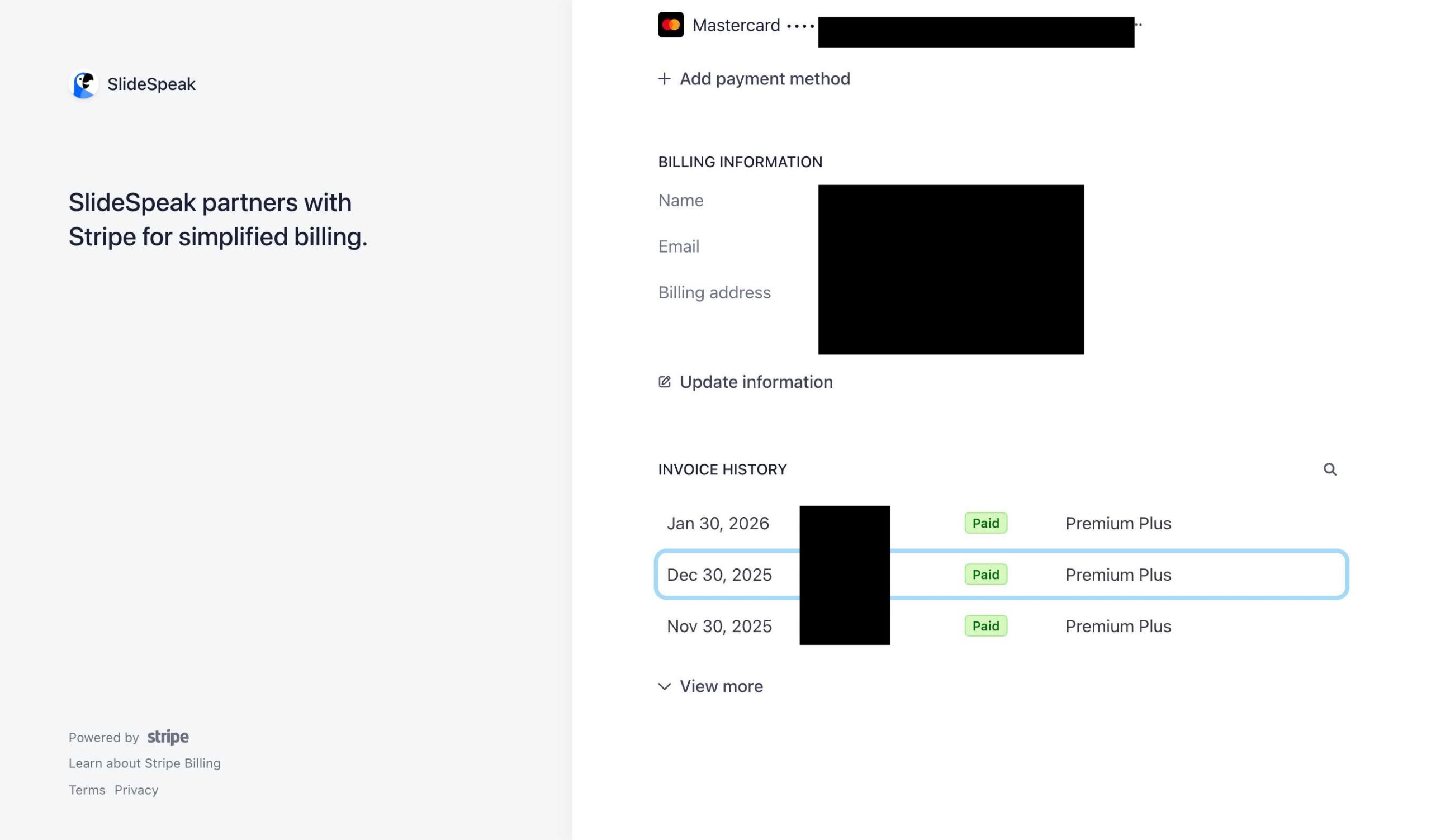The image size is (1431, 840).
Task: Click the Mastercard card brand icon
Action: (x=671, y=24)
